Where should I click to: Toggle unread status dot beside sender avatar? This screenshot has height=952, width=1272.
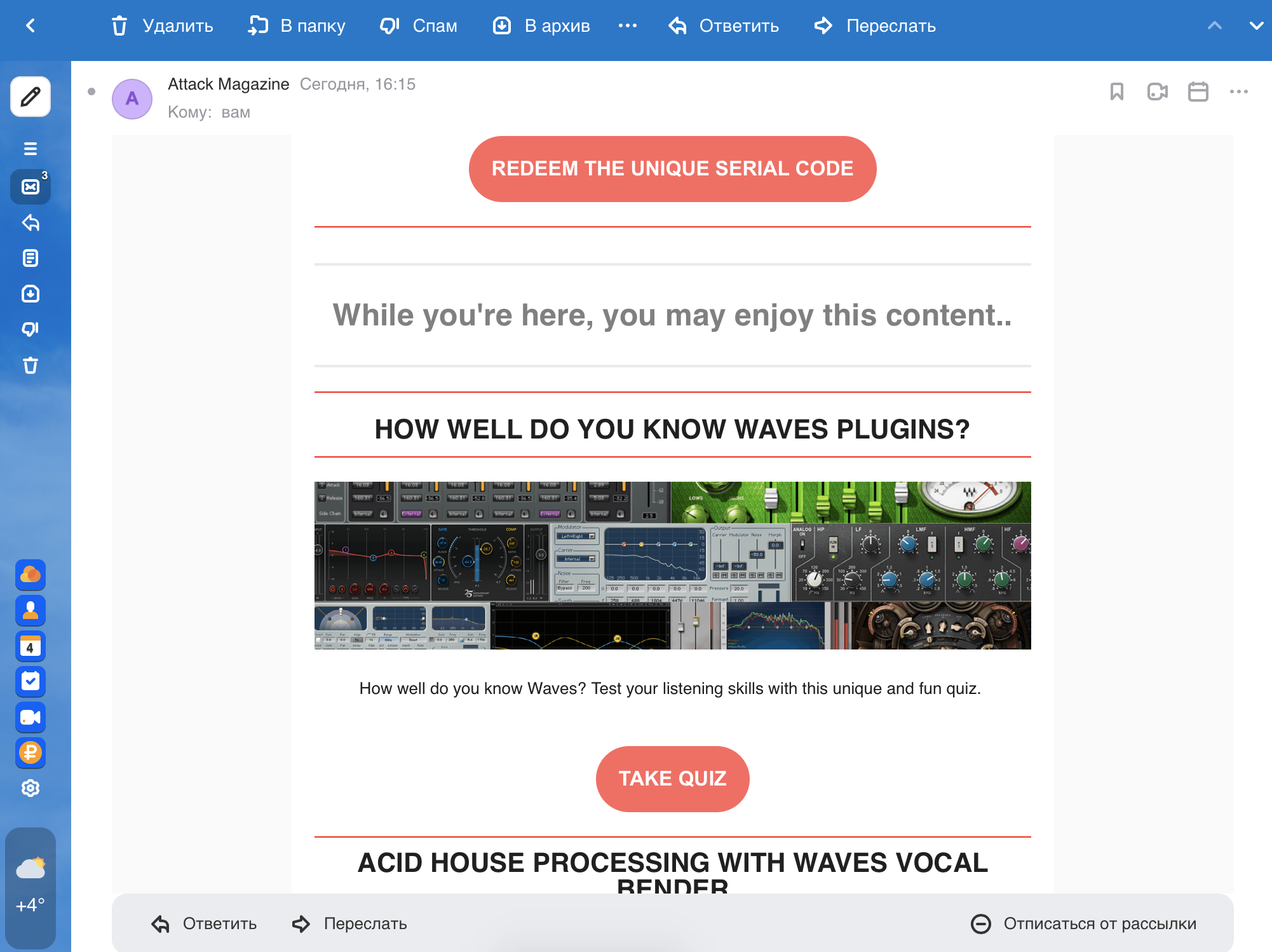click(x=91, y=92)
